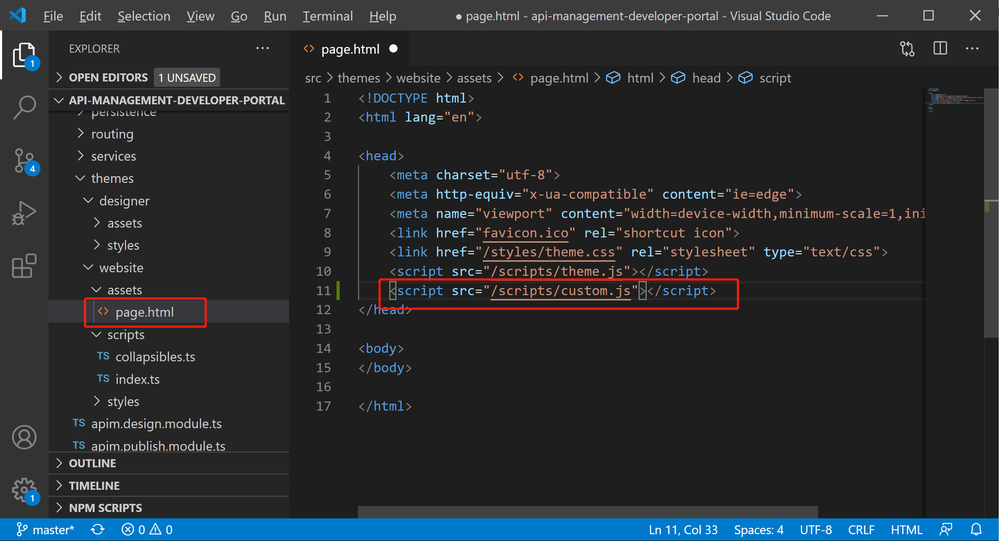This screenshot has height=541, width=999.
Task: Open the Help menu
Action: [382, 16]
